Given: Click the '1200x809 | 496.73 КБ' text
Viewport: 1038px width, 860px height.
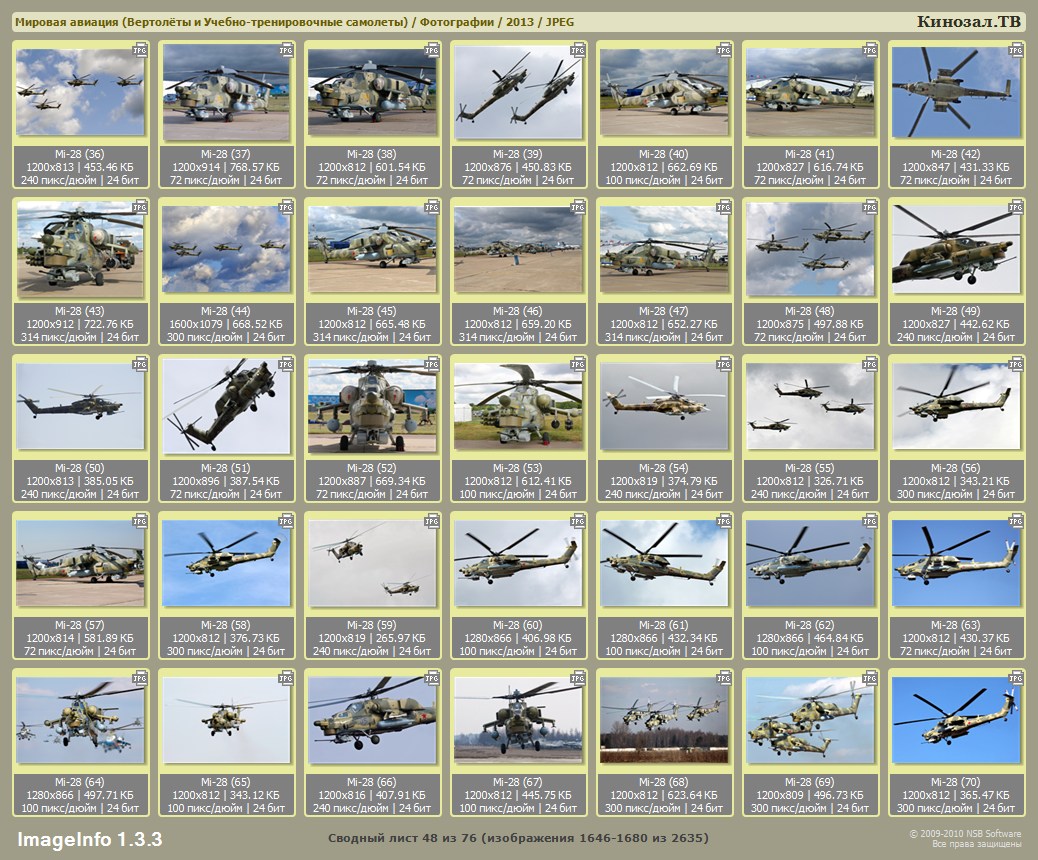Looking at the screenshot, I should pyautogui.click(x=810, y=795).
